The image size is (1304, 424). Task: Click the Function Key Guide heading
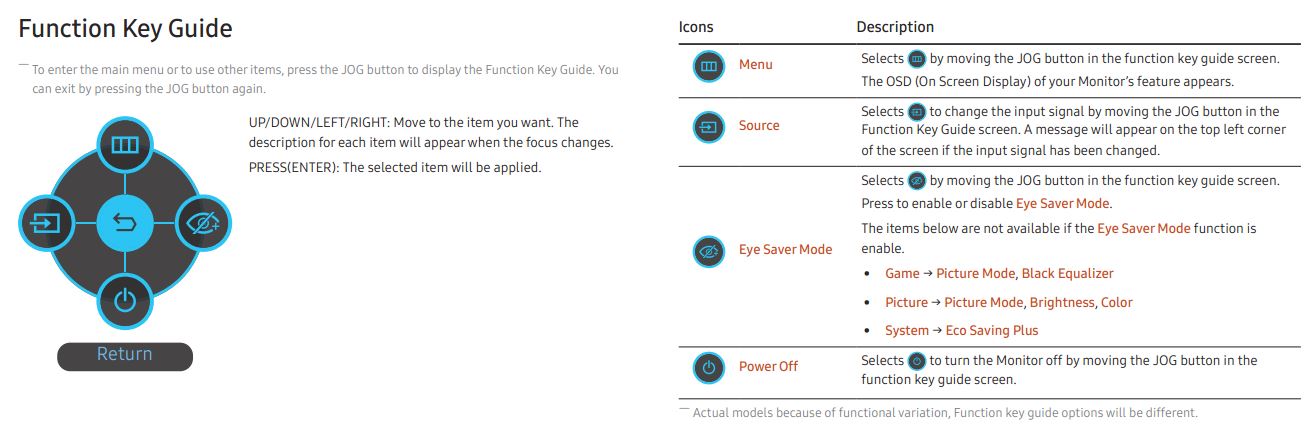tap(126, 29)
